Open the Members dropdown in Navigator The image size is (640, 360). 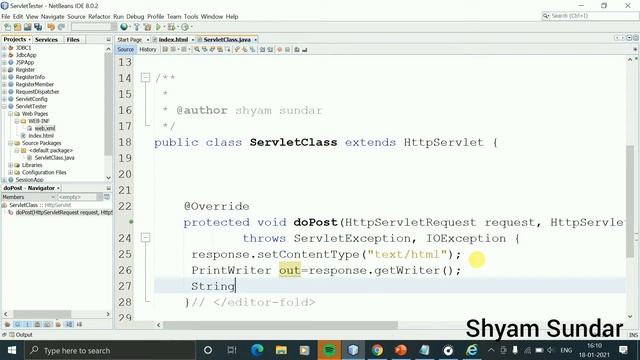[x=29, y=197]
